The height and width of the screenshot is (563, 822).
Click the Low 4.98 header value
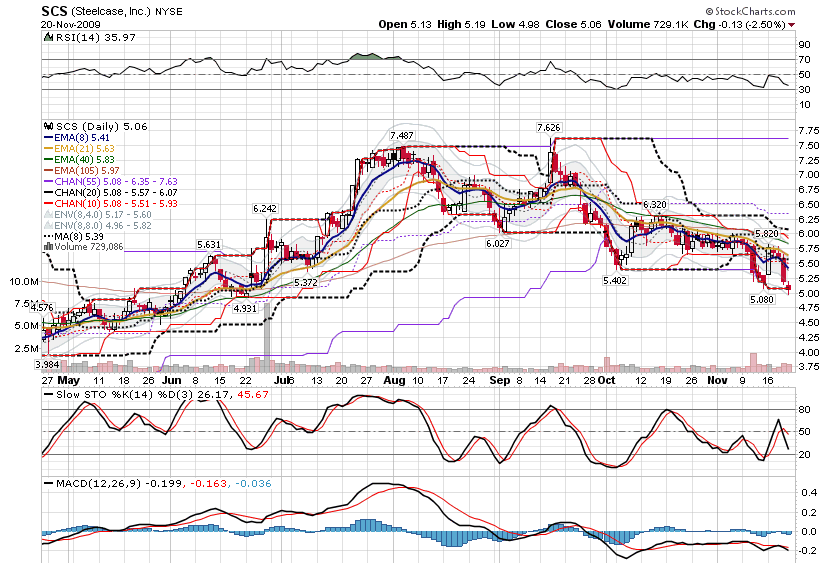click(515, 25)
